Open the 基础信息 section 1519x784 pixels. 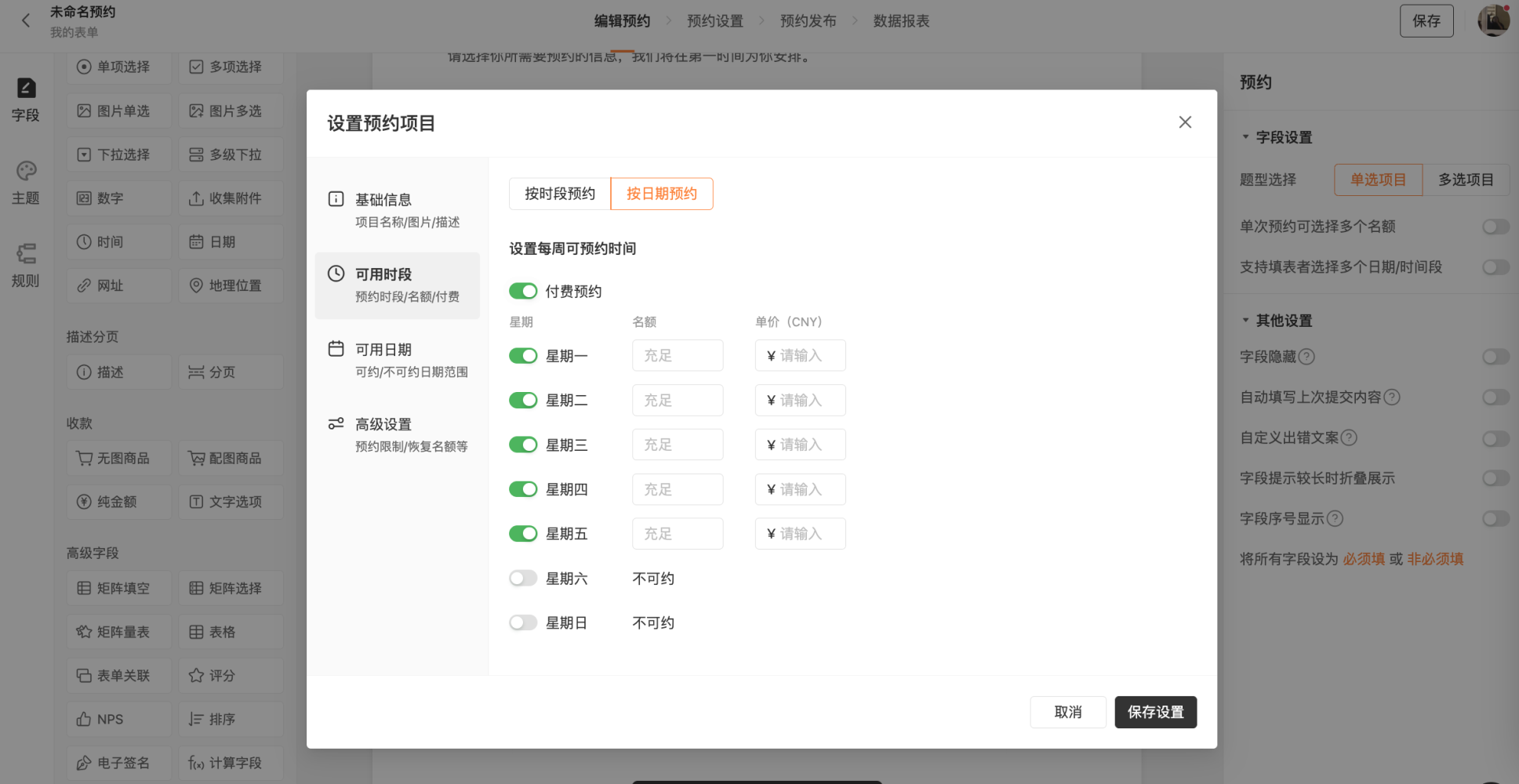[x=398, y=210]
